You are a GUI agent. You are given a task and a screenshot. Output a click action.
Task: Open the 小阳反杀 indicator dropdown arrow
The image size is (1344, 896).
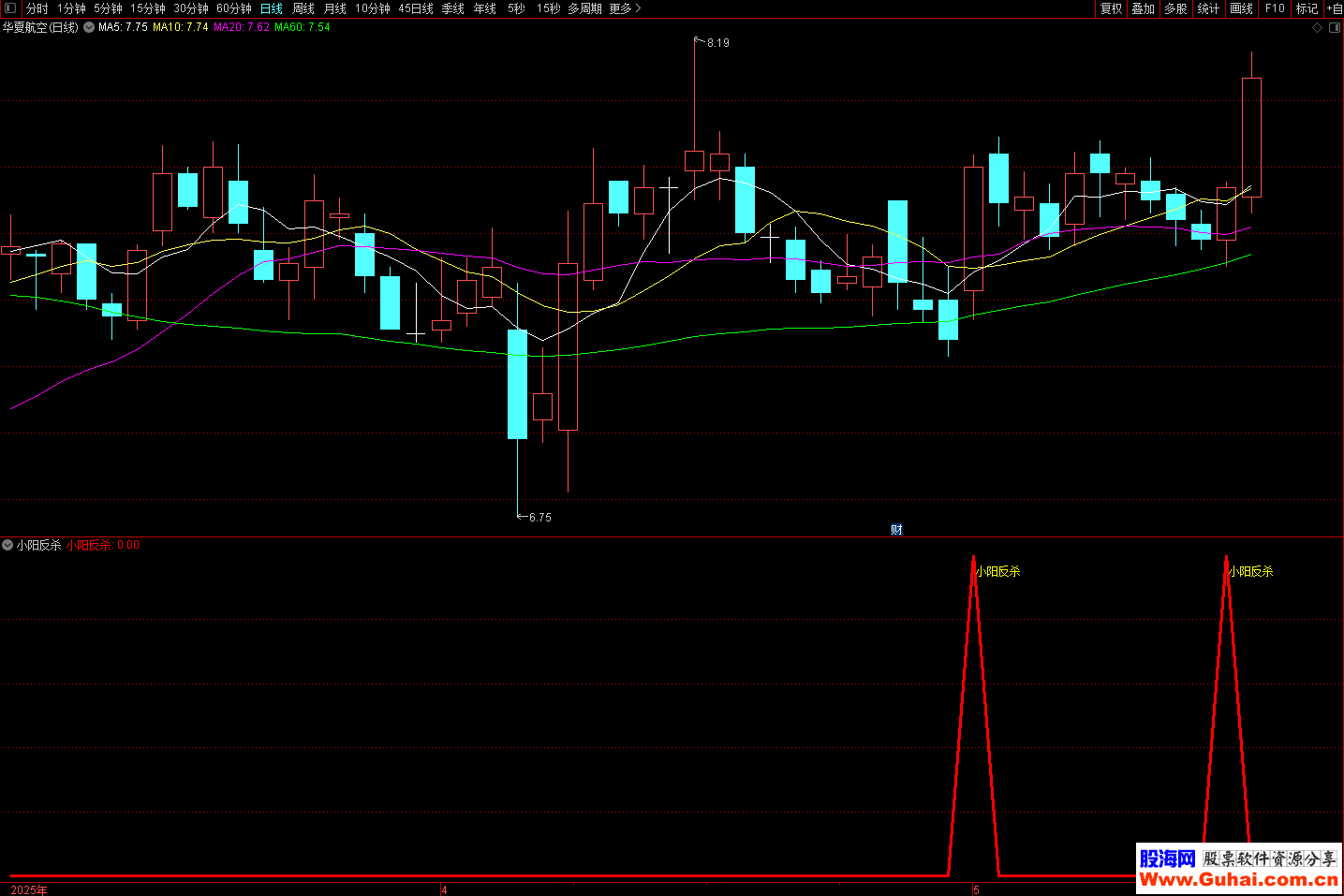(x=7, y=545)
